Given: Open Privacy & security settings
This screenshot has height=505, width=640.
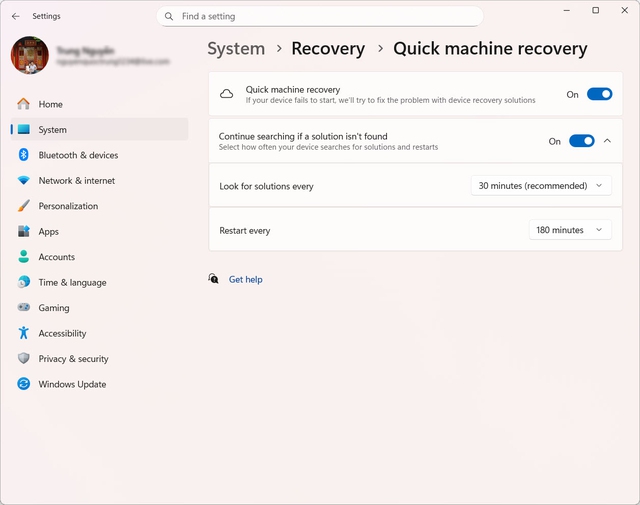Looking at the screenshot, I should tap(99, 359).
